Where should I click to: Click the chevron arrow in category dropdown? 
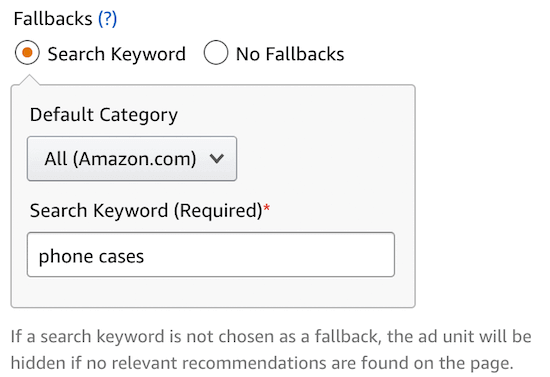coord(216,159)
